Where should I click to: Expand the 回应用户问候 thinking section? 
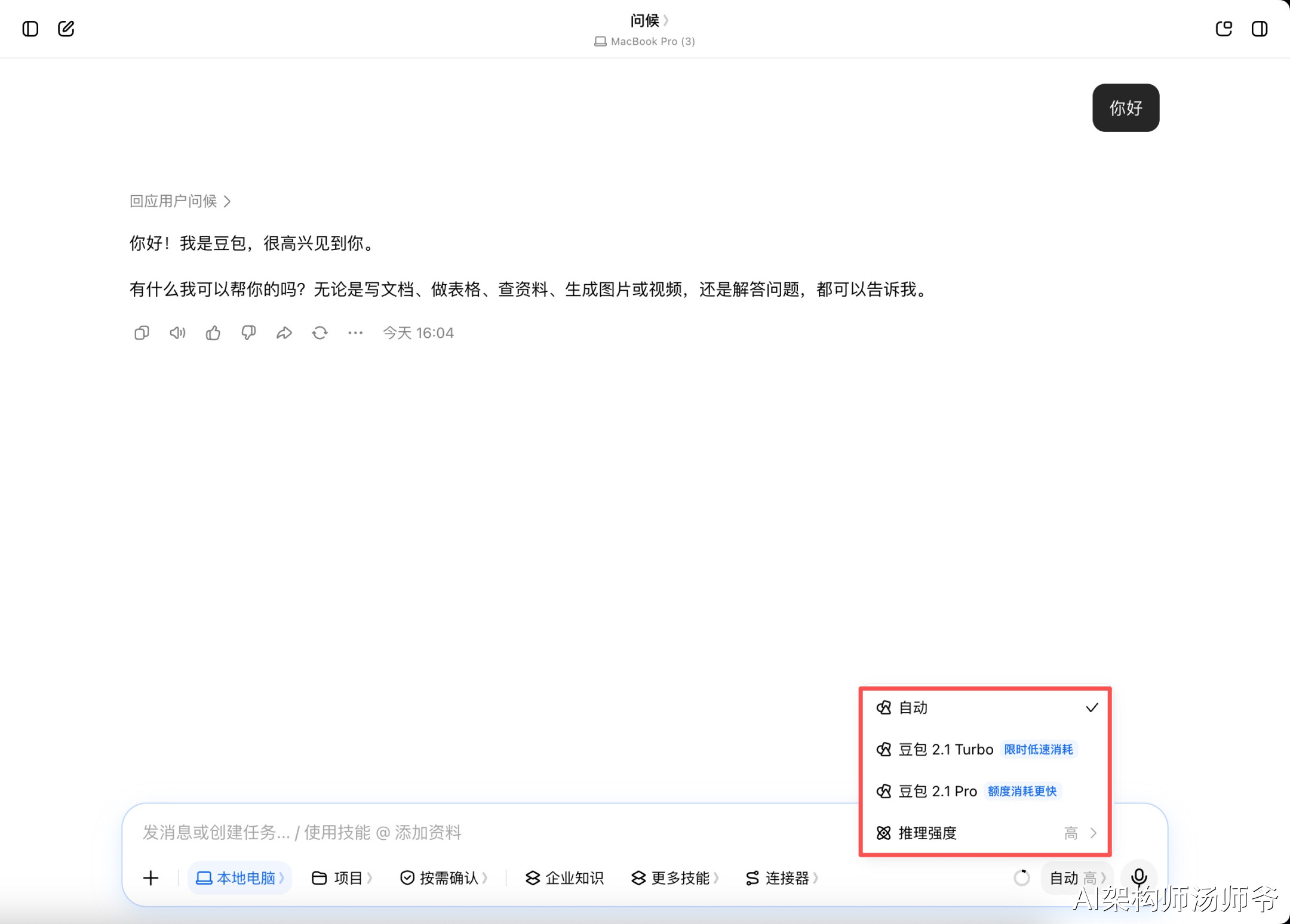180,201
